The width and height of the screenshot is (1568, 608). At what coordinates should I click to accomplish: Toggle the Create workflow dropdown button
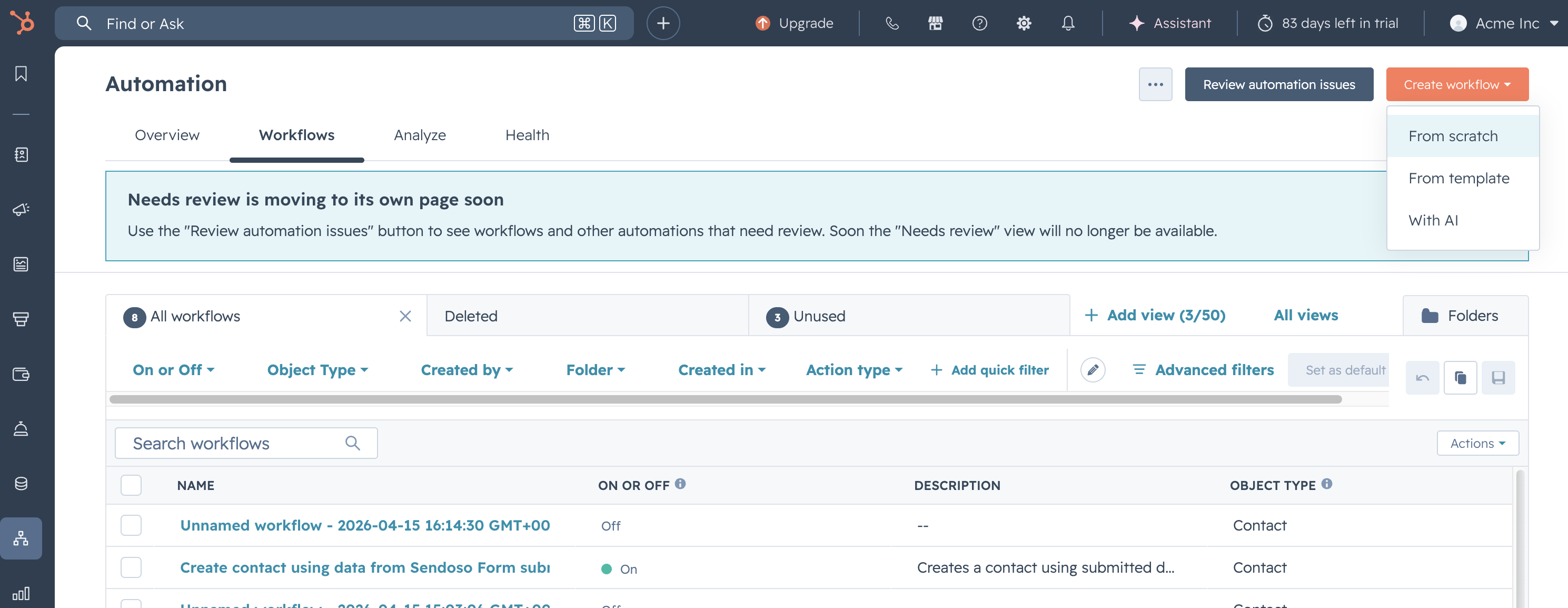[1456, 84]
